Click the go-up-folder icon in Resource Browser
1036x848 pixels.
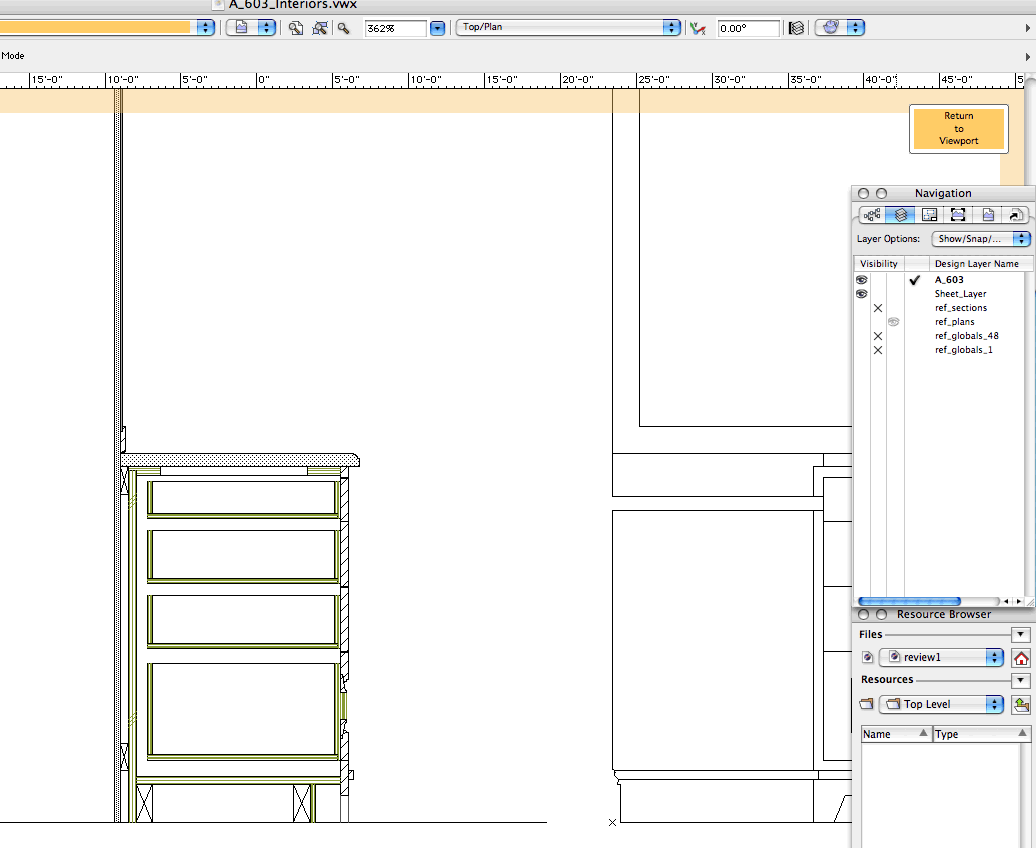point(1021,705)
